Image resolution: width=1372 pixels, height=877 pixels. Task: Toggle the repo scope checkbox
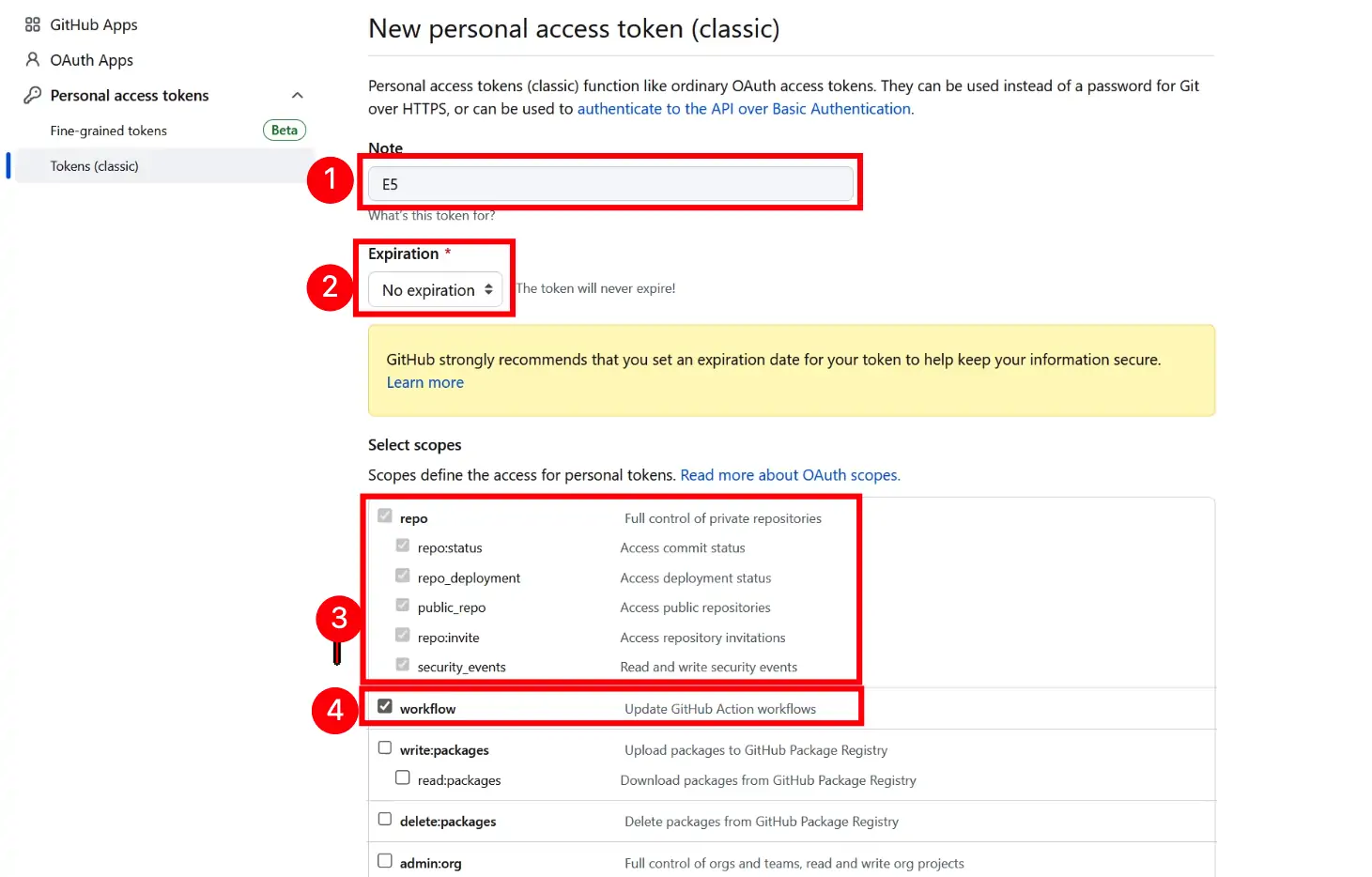click(x=385, y=515)
